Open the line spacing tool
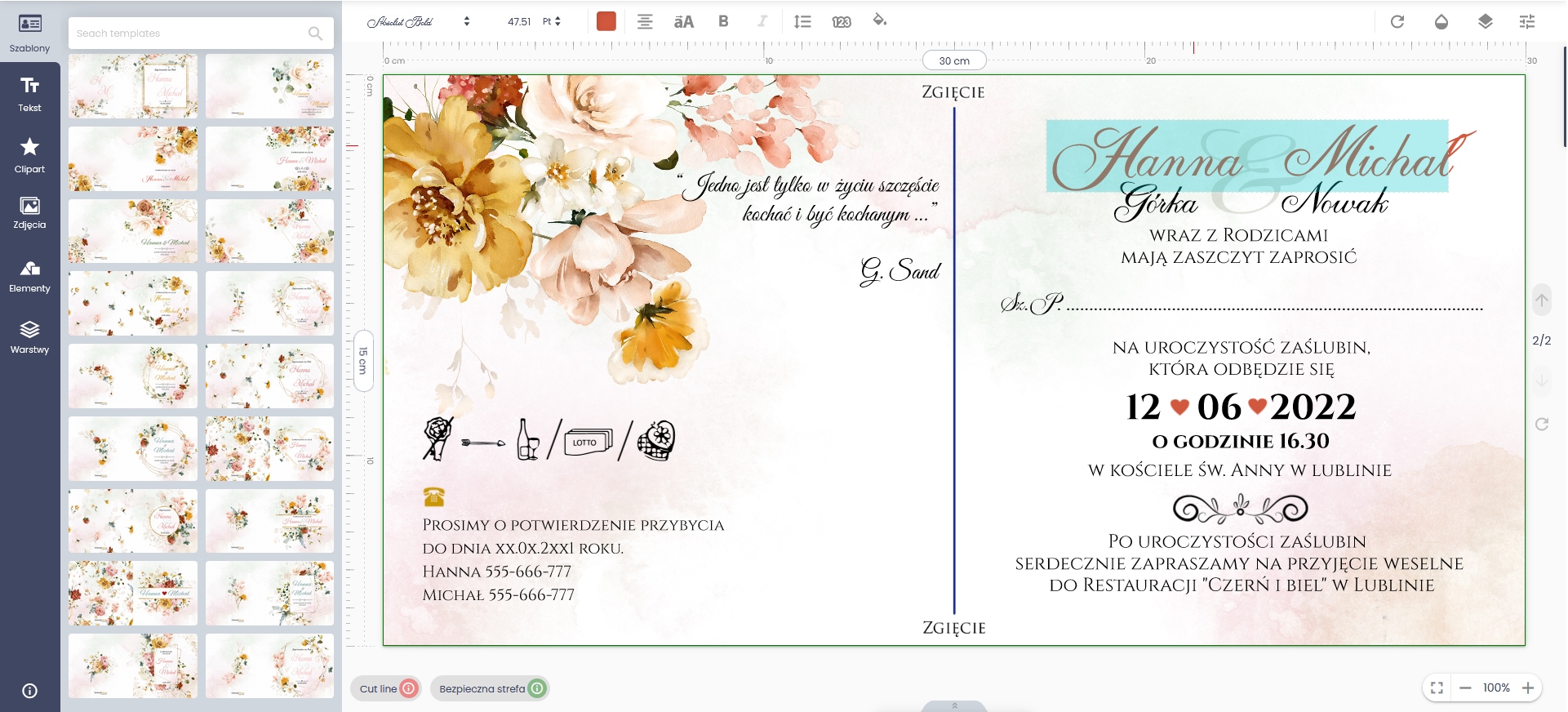The image size is (1568, 712). [x=802, y=21]
